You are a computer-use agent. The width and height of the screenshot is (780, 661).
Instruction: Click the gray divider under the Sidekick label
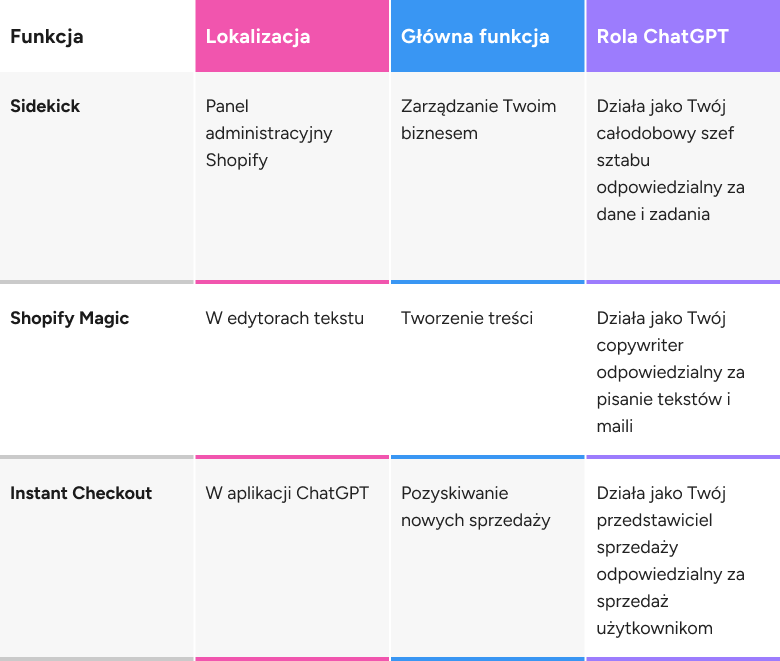click(x=97, y=282)
